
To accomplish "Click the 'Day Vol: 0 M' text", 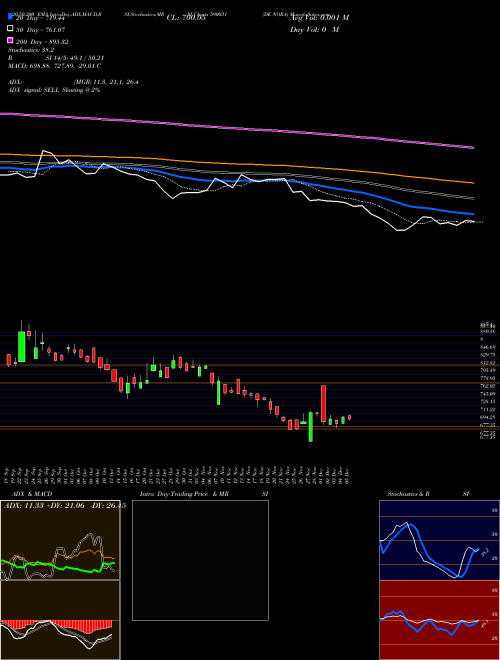I will [314, 30].
